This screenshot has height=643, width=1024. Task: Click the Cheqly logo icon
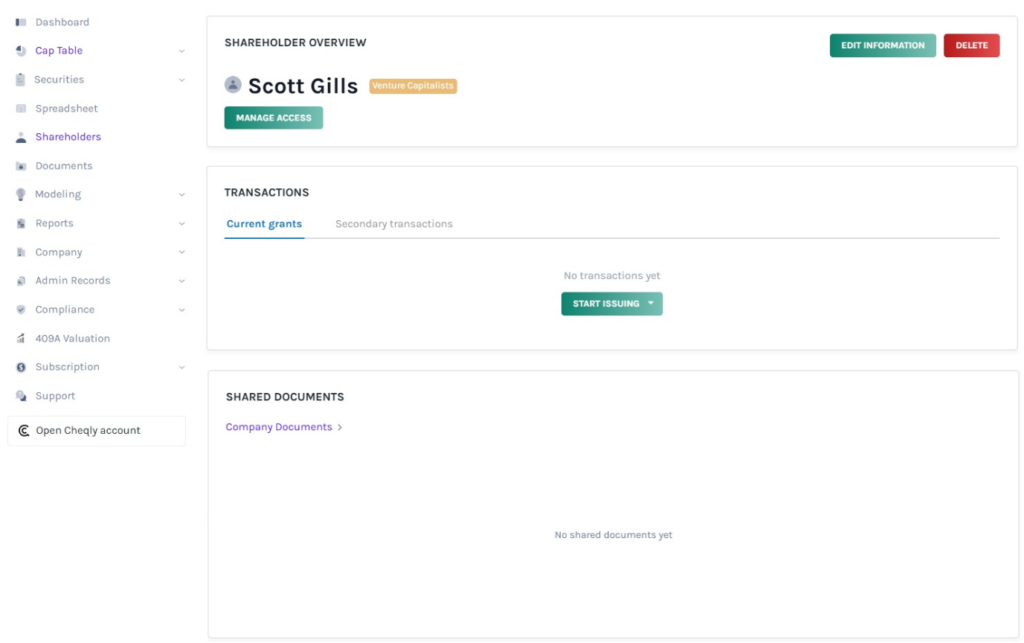(24, 431)
